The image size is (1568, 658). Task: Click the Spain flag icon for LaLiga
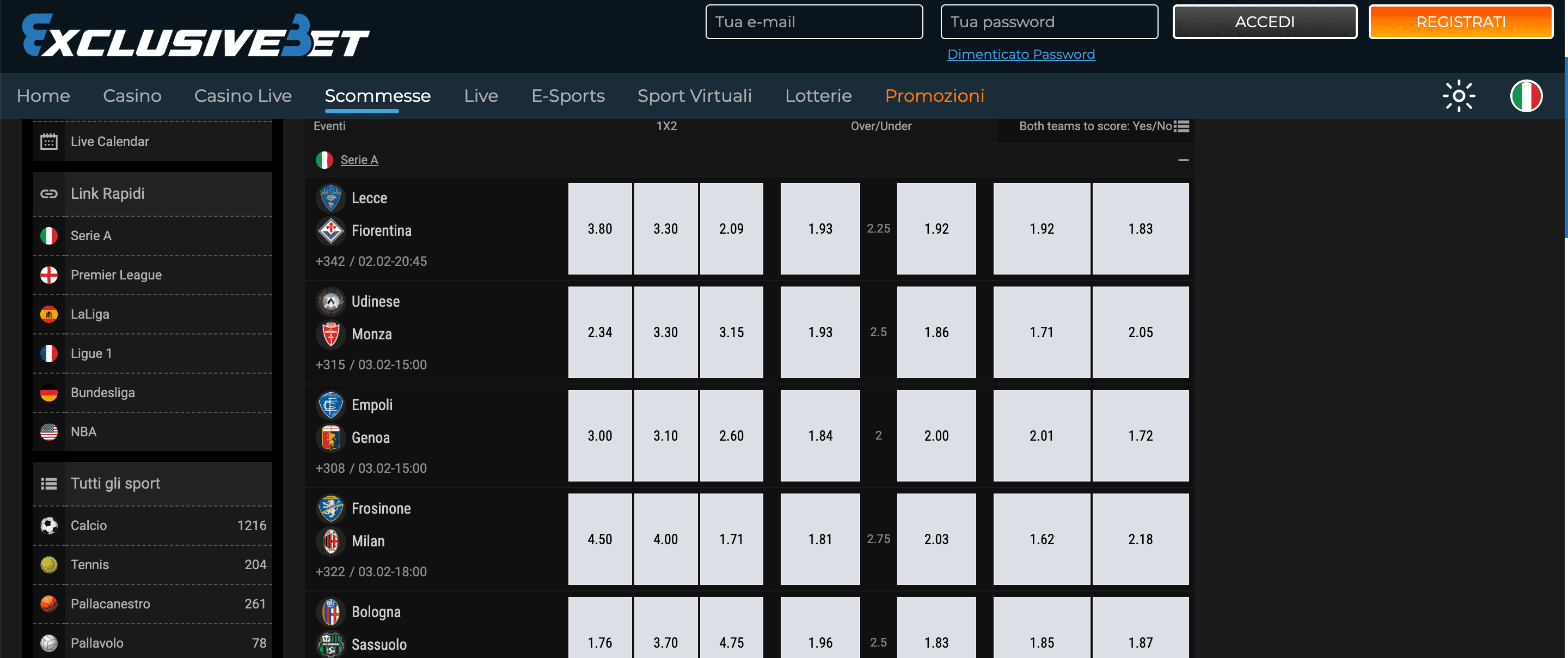(x=48, y=314)
